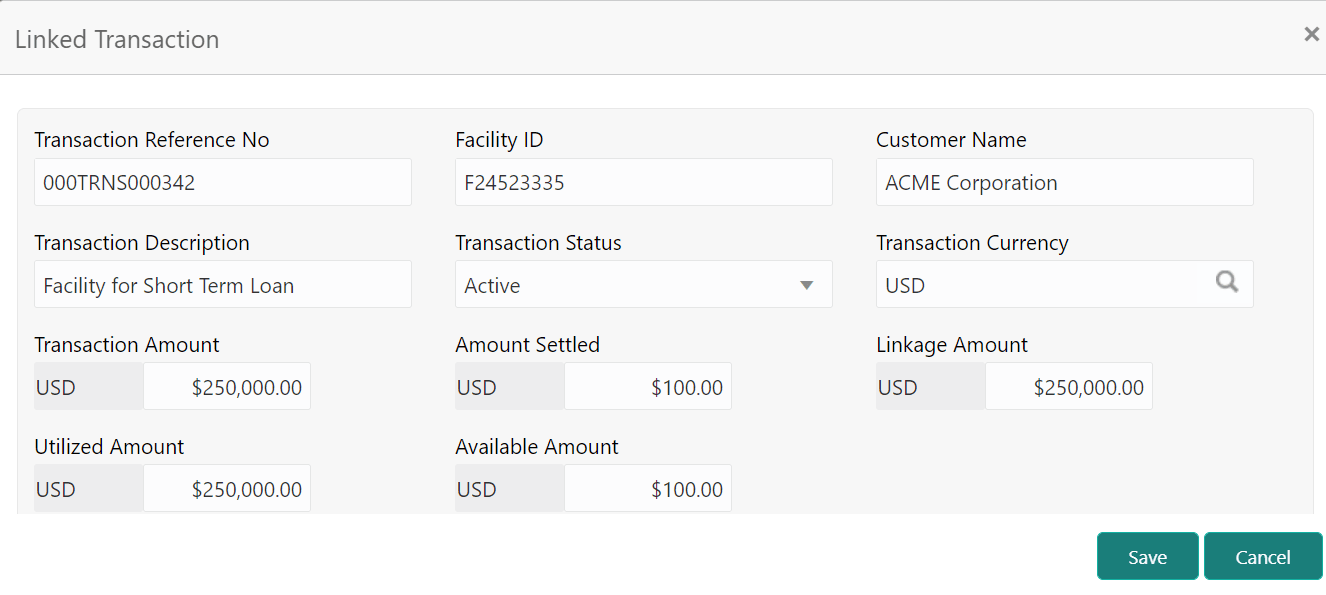Click the Facility ID field
Viewport: 1326px width, 595px height.
click(643, 182)
